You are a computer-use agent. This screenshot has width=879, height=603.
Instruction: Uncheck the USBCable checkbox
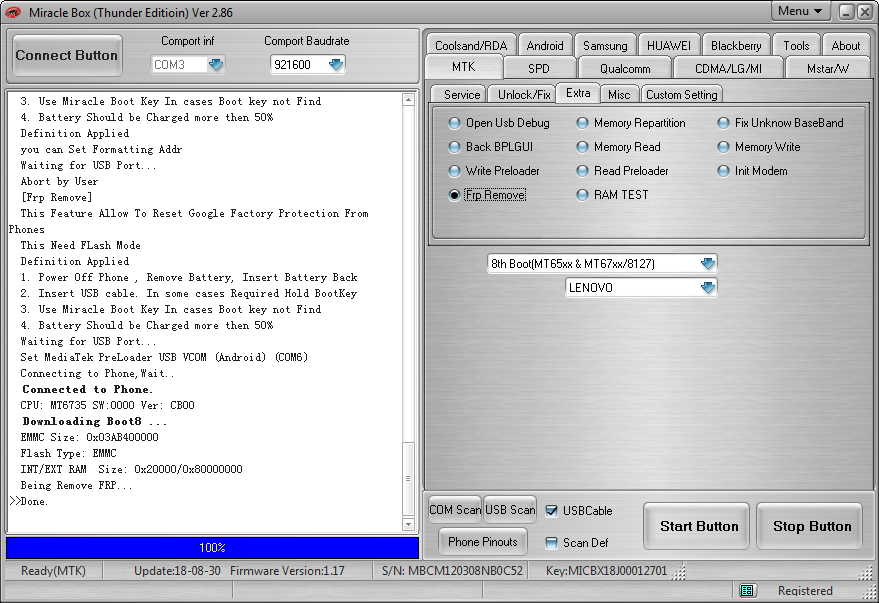(552, 511)
